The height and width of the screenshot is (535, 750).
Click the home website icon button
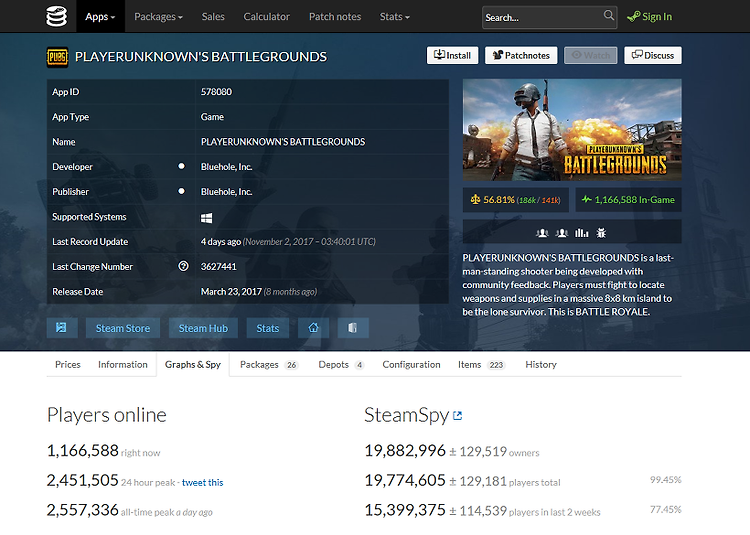(313, 328)
